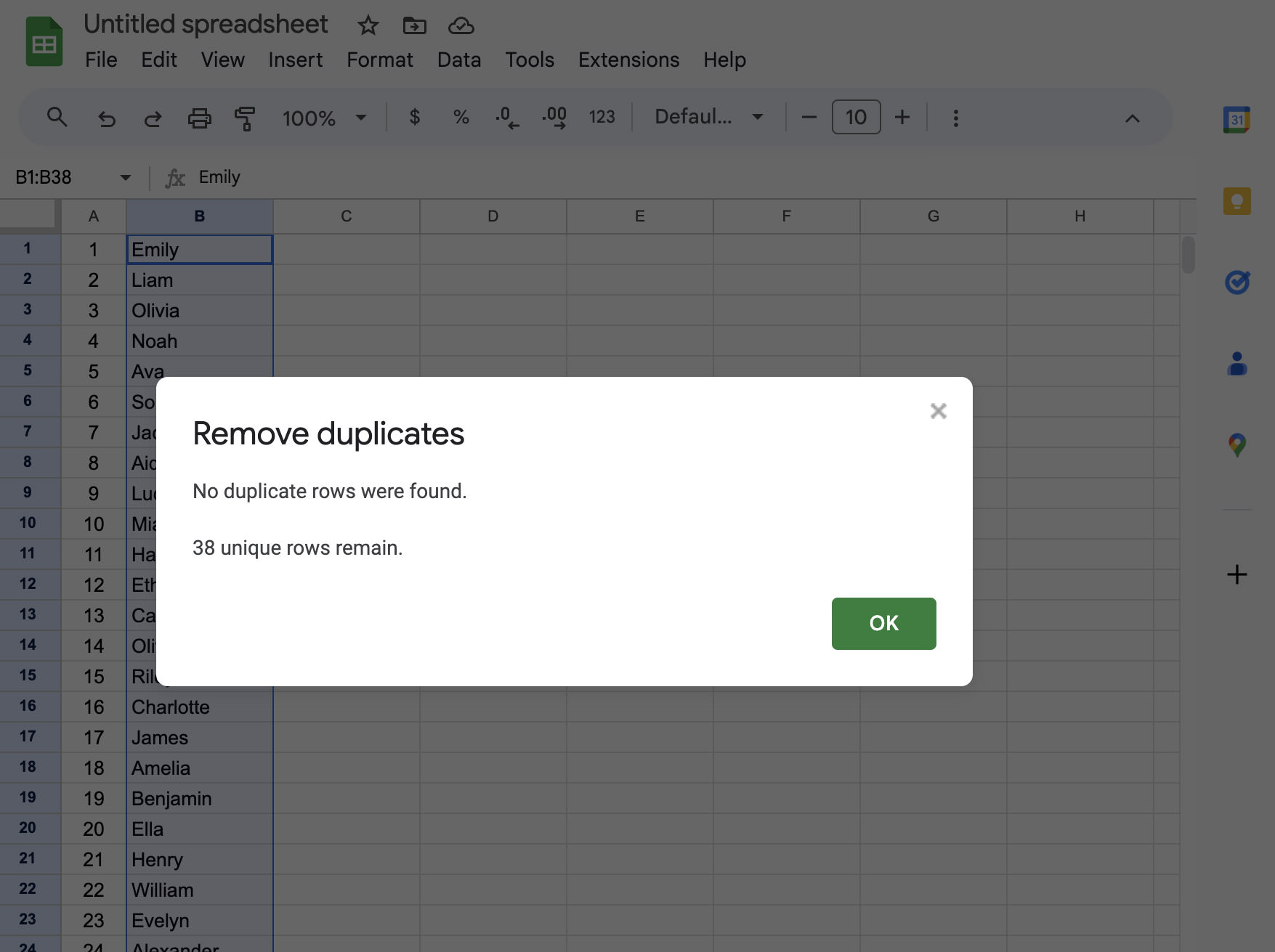Viewport: 1275px width, 952px height.
Task: Format as percent
Action: tap(461, 117)
